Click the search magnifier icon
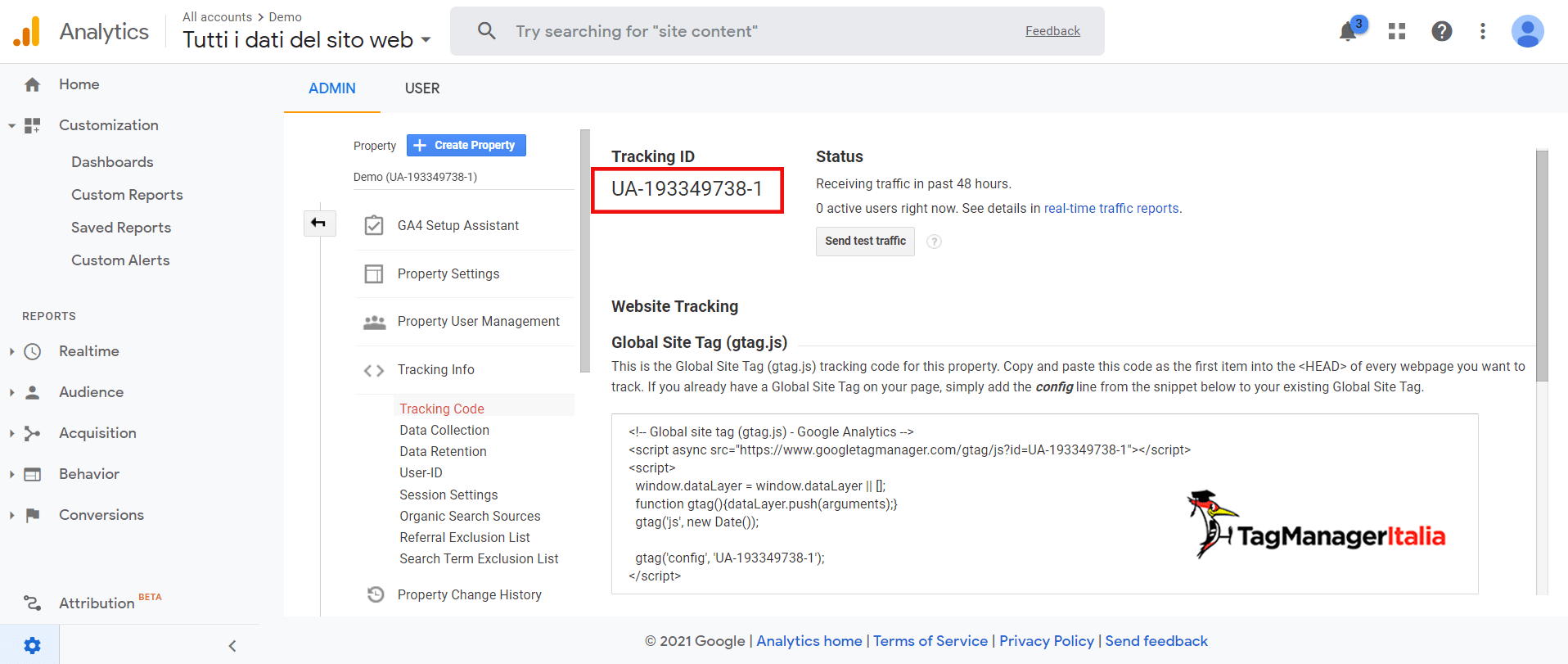1568x664 pixels. (x=487, y=31)
